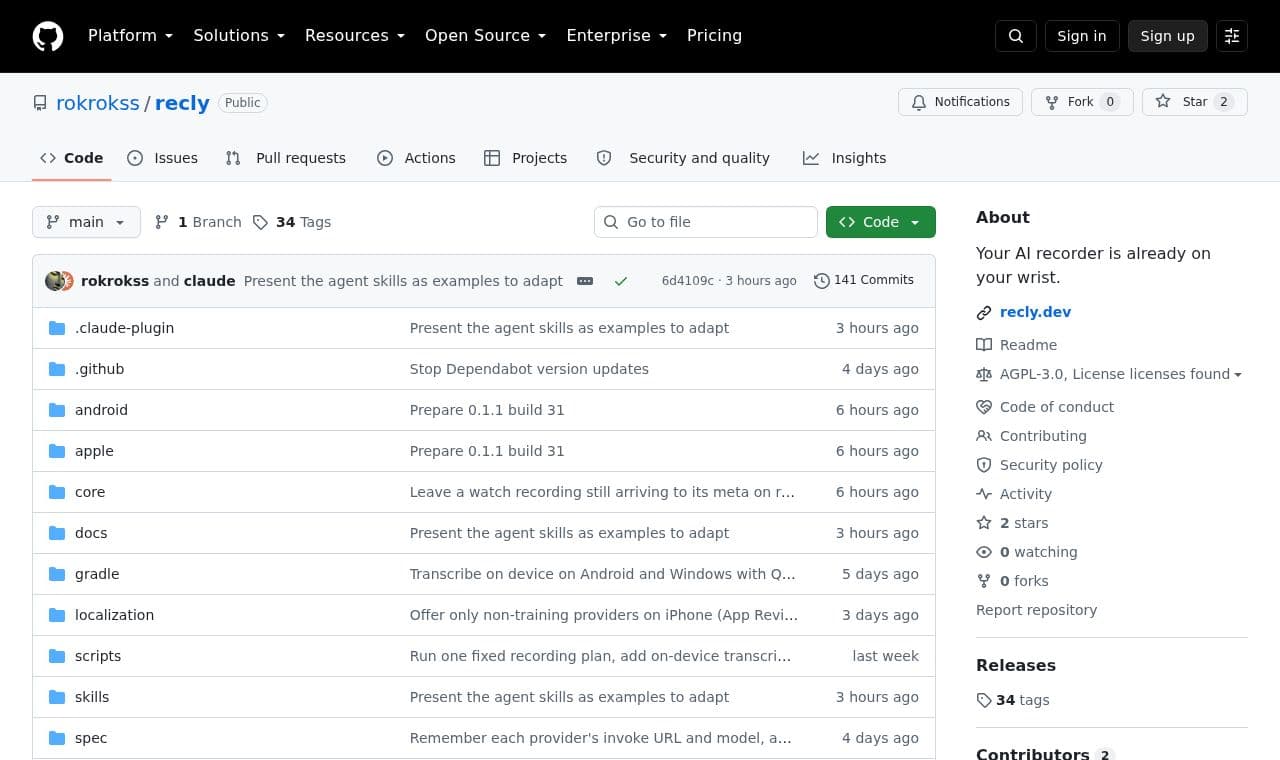1280x760 pixels.
Task: Click the green checkmark commit status icon
Action: (x=621, y=281)
